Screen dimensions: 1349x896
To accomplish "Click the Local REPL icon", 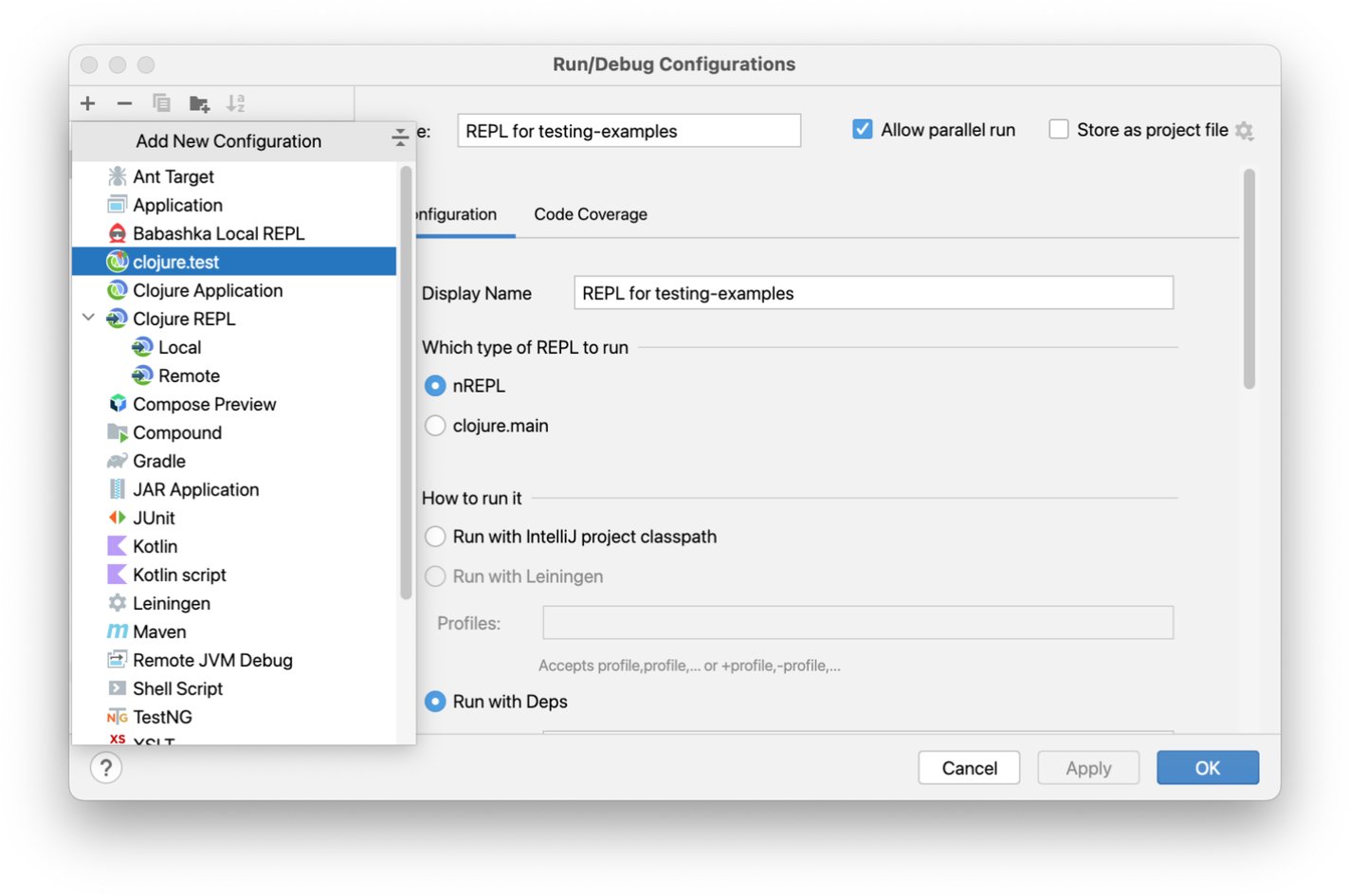I will click(142, 347).
